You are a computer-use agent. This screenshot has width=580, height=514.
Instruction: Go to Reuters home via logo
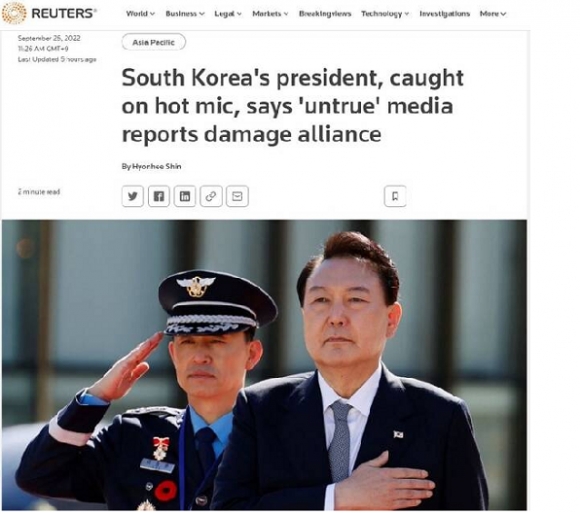click(49, 13)
